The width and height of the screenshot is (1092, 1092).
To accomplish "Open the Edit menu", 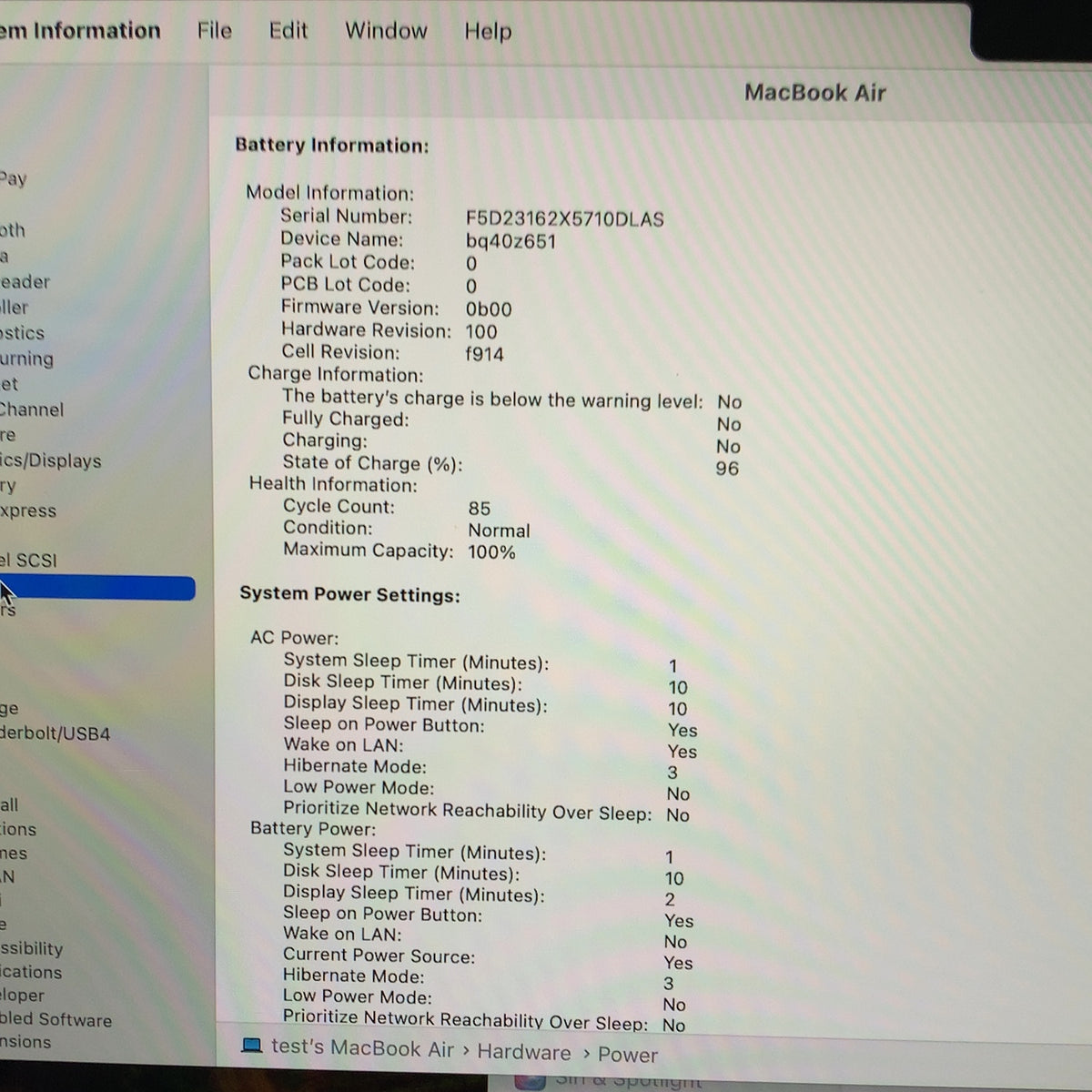I will pyautogui.click(x=288, y=31).
